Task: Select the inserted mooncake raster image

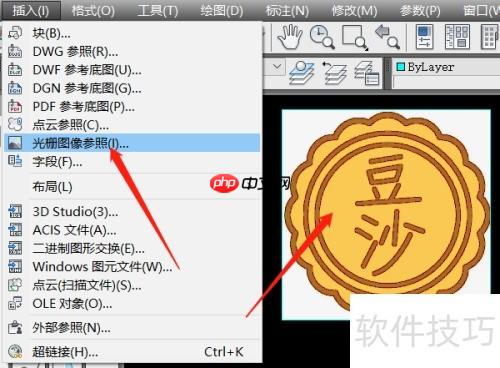Action: point(386,213)
